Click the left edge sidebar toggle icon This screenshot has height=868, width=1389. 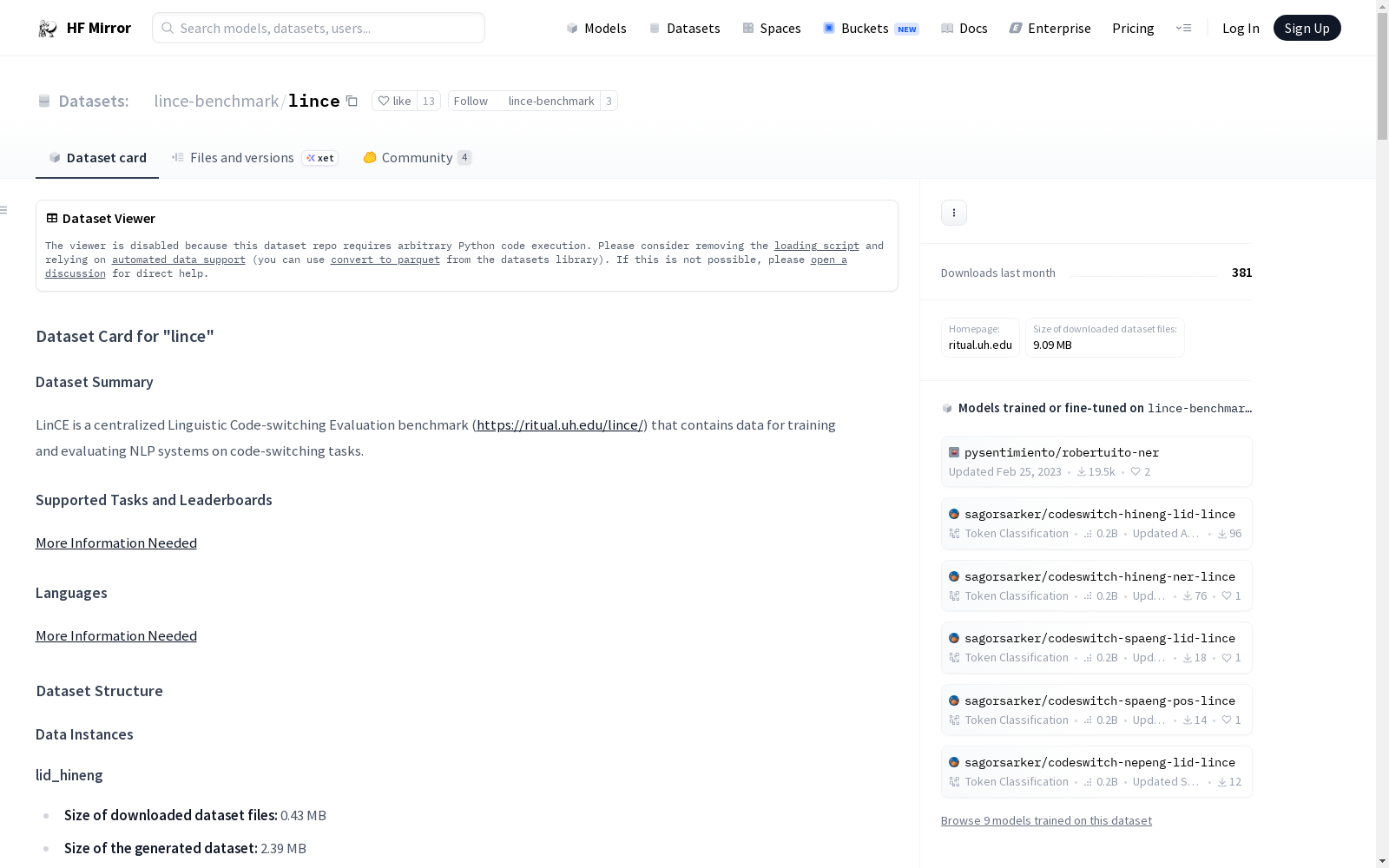click(x=4, y=210)
